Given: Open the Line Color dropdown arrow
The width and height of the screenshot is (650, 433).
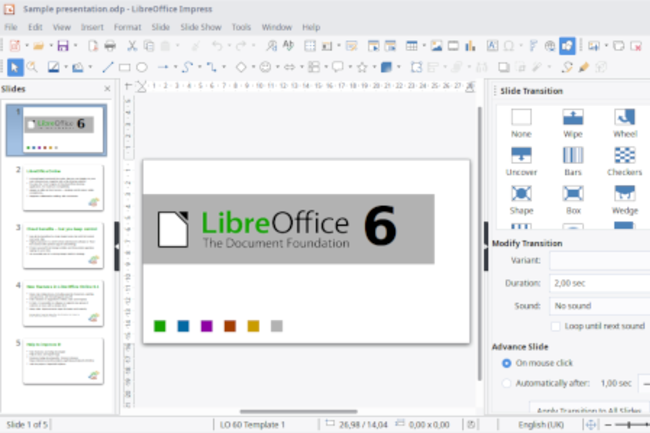Looking at the screenshot, I should click(65, 67).
